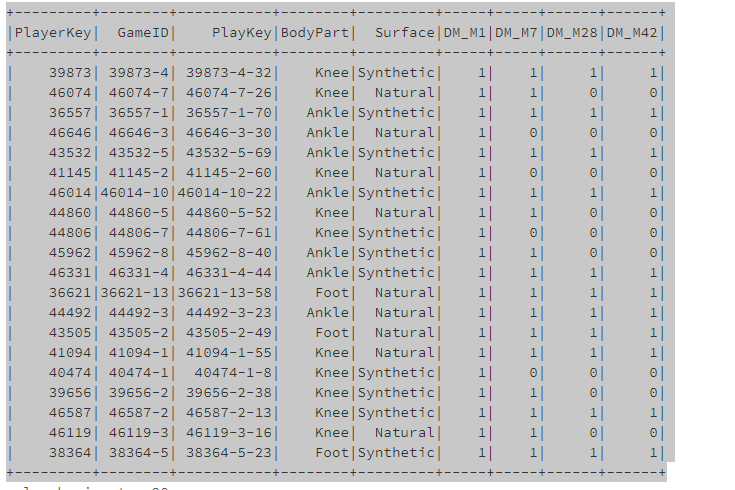Viewport: 735px width, 490px height.
Task: Click the Surface column header
Action: pos(405,32)
